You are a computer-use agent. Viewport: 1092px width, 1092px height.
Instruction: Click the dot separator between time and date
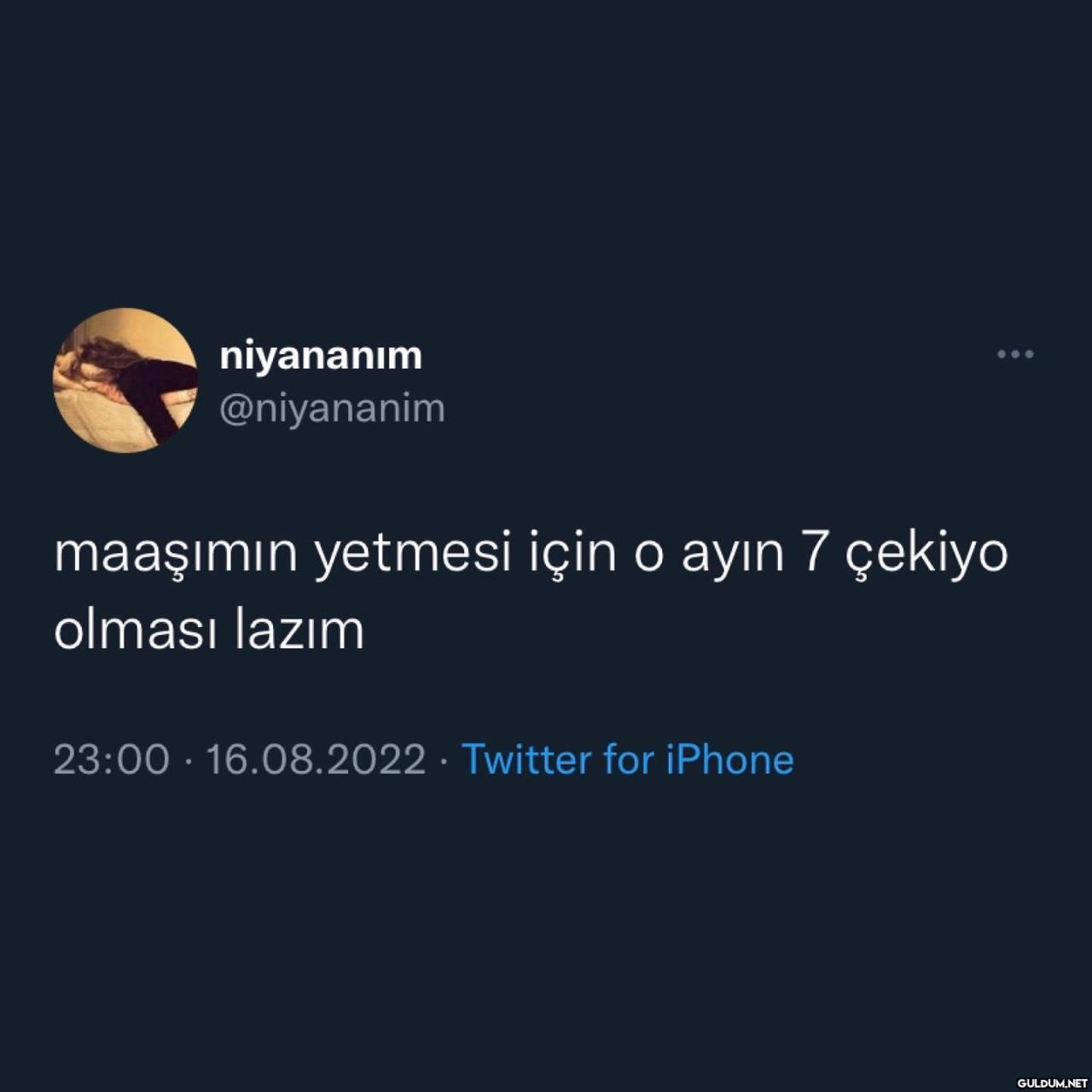click(x=188, y=761)
